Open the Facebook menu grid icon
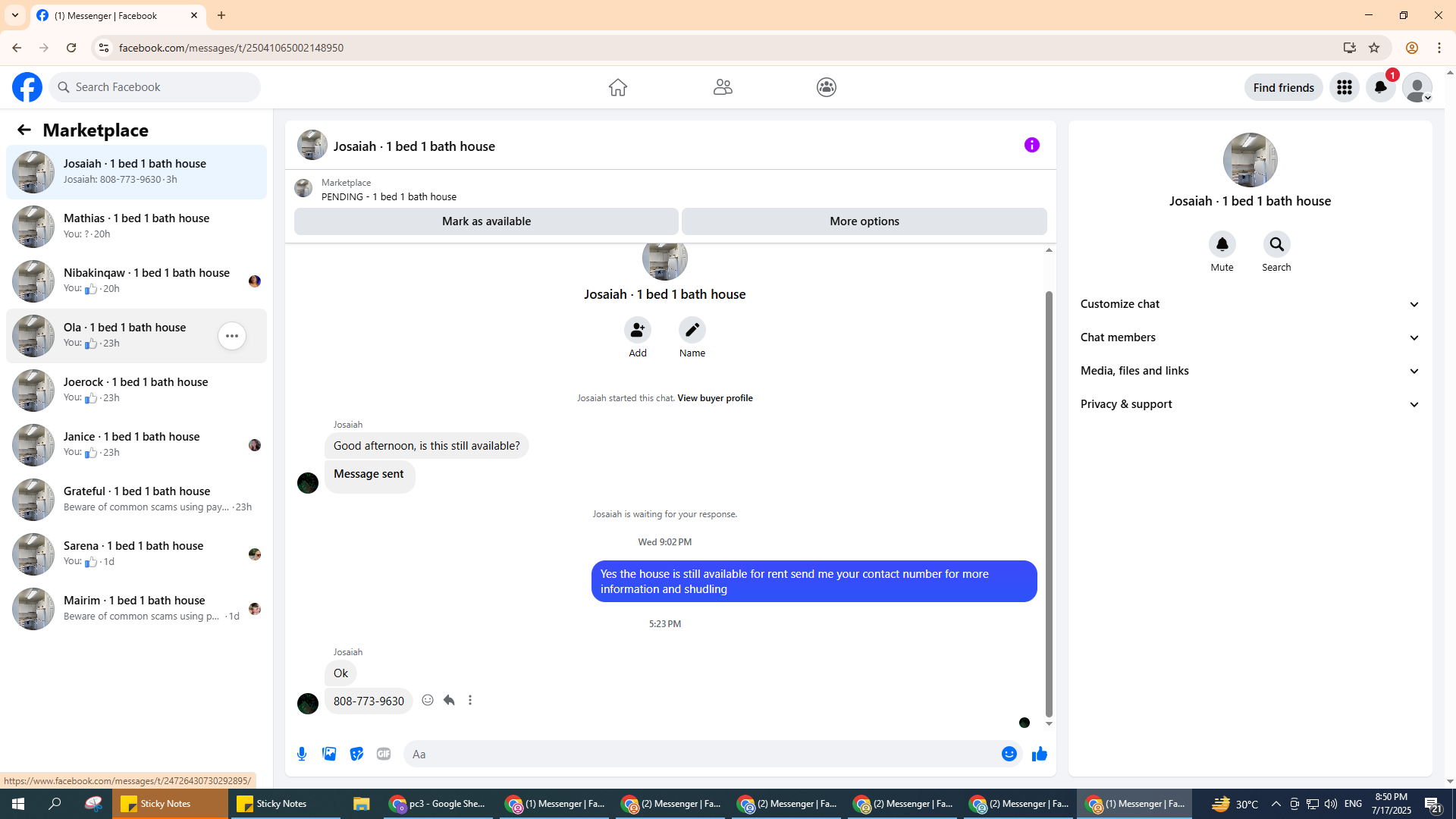 1345,87
